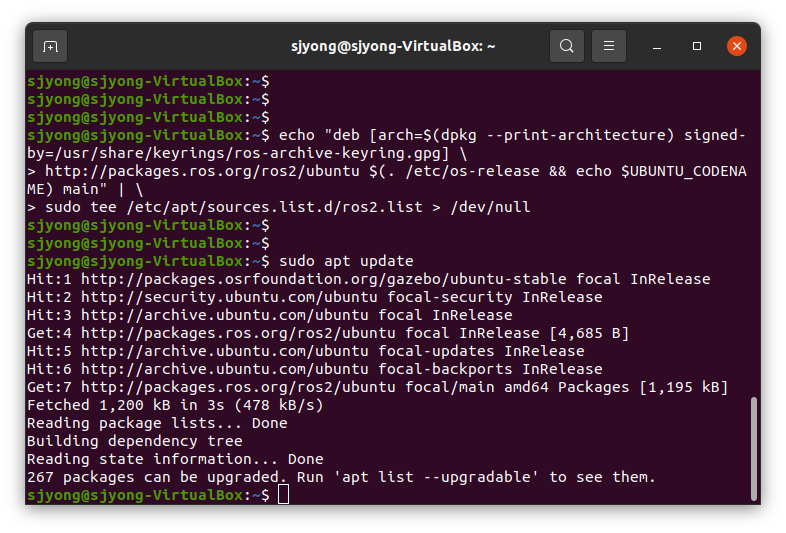
Task: Click the Hit:5 focal-updates line
Action: pos(306,351)
